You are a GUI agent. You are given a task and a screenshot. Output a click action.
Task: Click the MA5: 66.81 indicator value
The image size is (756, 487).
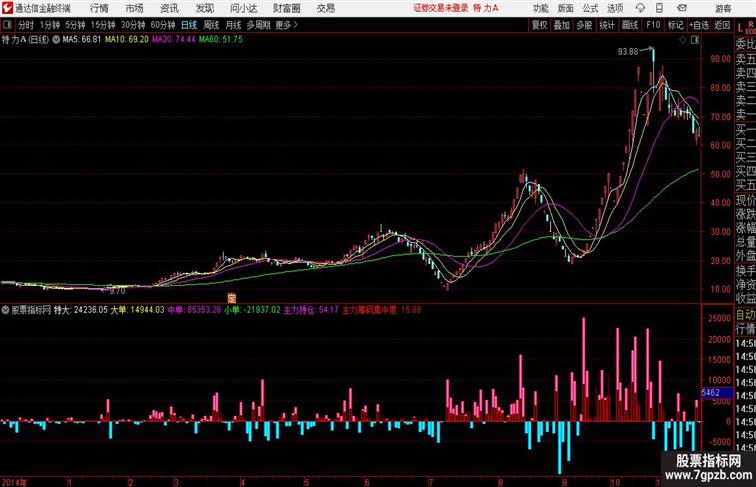tap(82, 40)
